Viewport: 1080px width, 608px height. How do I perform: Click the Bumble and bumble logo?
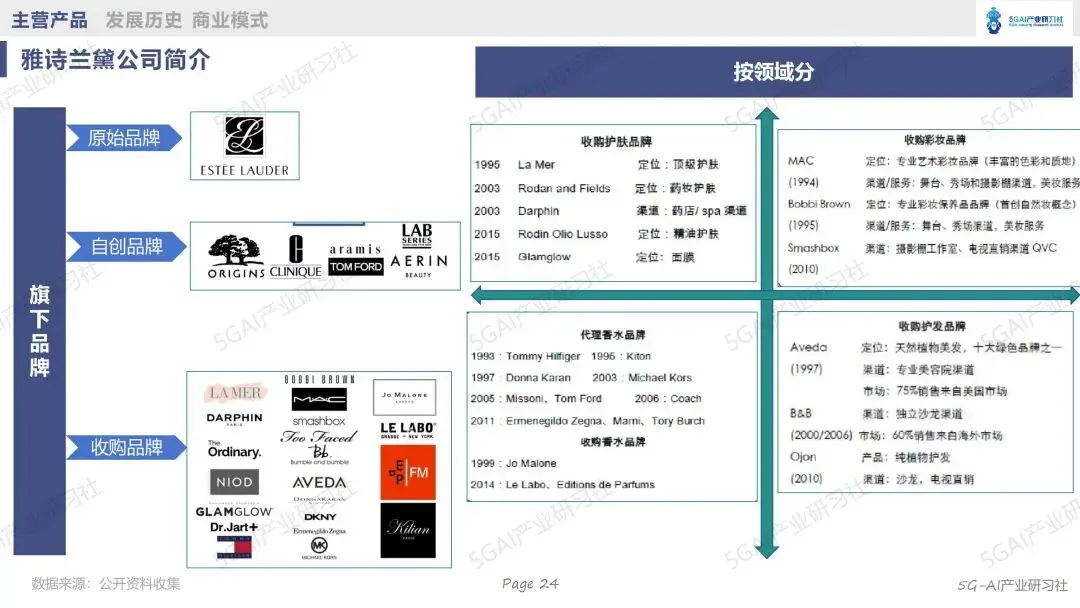[x=320, y=454]
